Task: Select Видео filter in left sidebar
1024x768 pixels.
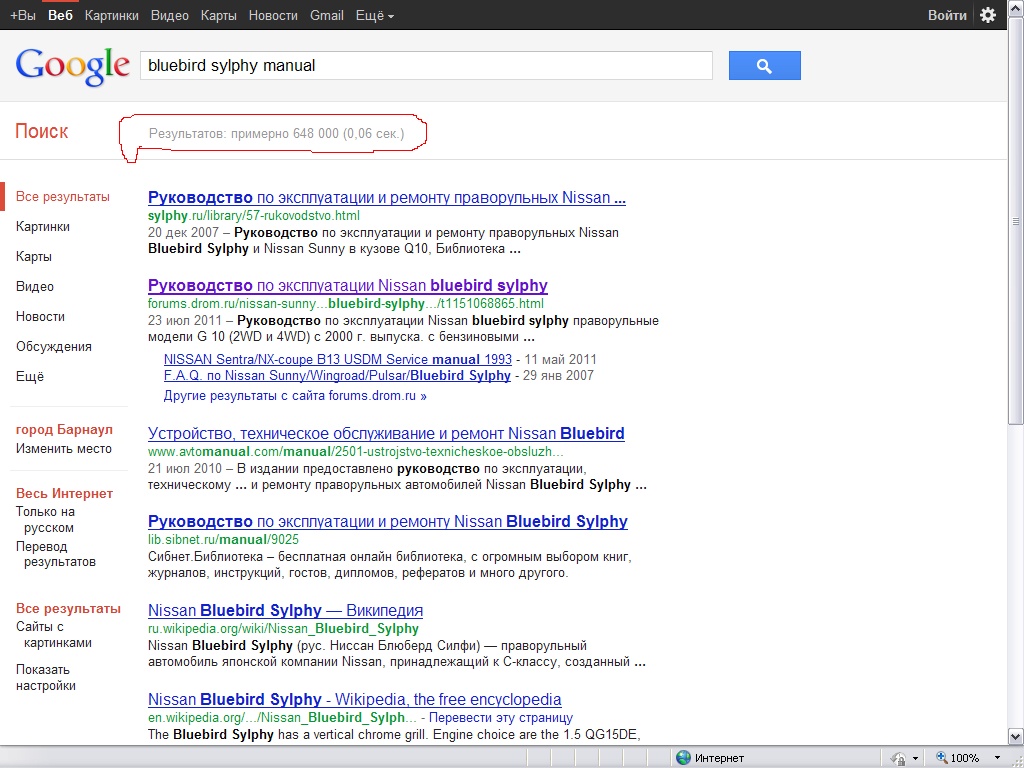Action: [x=35, y=287]
